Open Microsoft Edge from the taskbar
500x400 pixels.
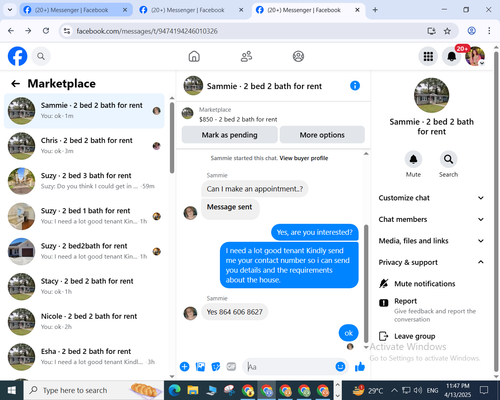click(x=174, y=390)
